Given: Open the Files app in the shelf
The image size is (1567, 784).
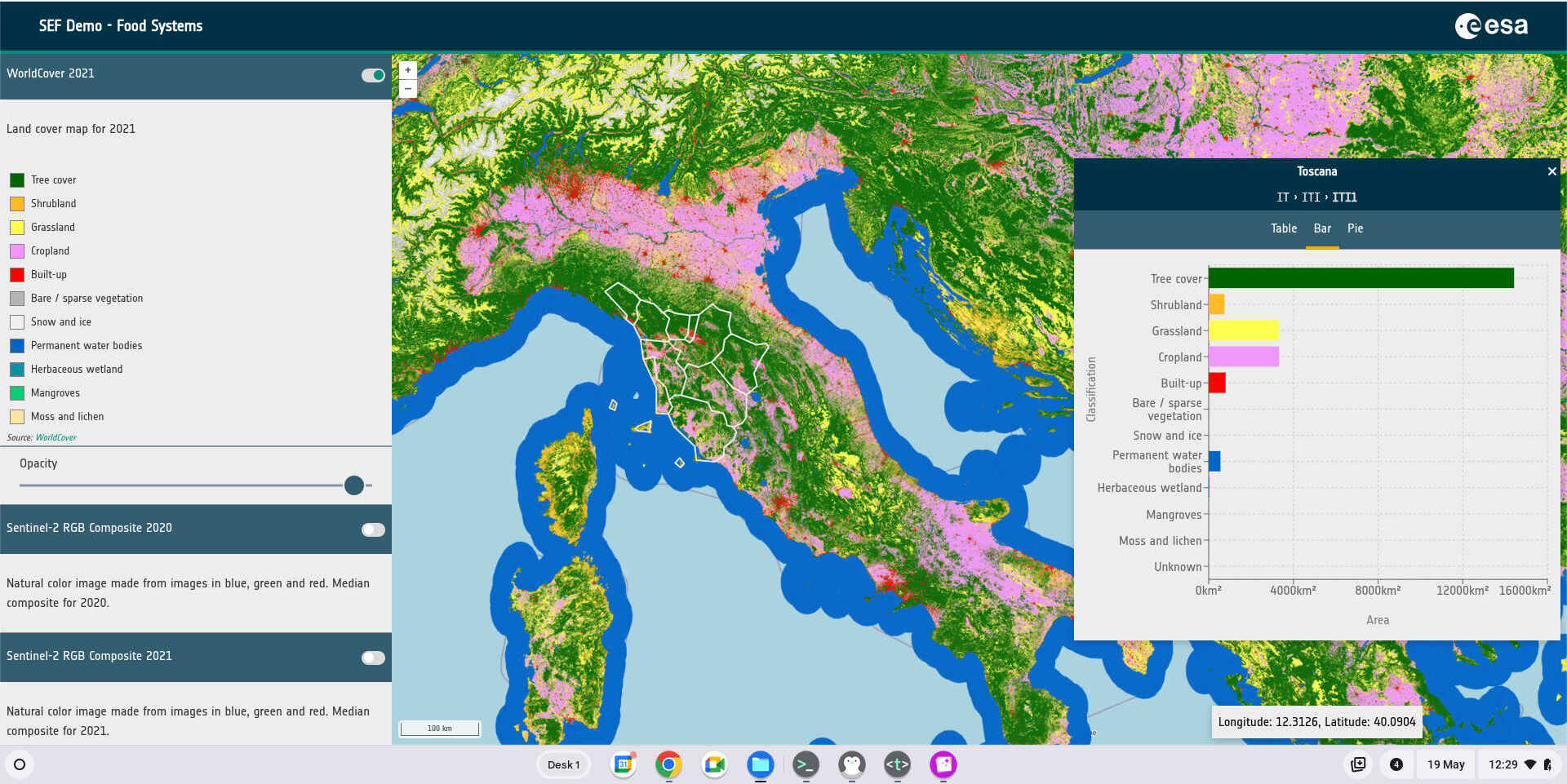Looking at the screenshot, I should [x=760, y=764].
